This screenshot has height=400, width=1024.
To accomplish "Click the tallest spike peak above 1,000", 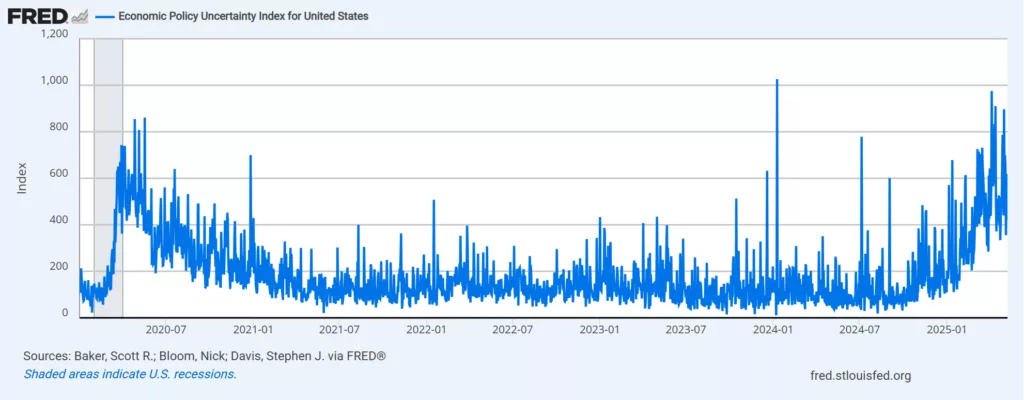I will pyautogui.click(x=777, y=80).
